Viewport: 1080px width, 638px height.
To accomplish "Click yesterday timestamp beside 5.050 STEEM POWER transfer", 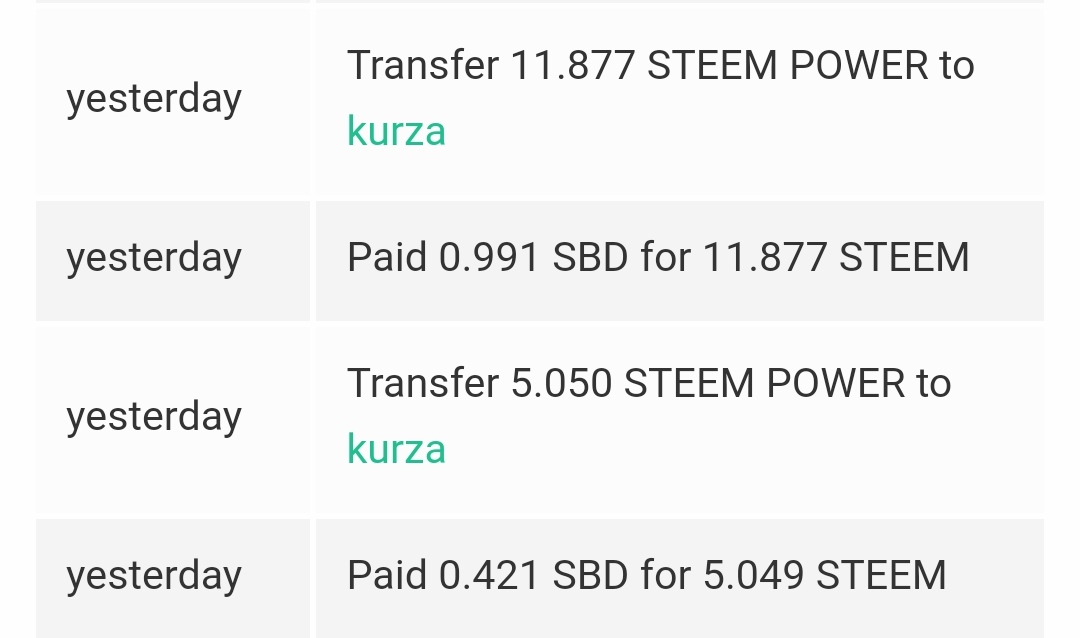I will pos(154,418).
